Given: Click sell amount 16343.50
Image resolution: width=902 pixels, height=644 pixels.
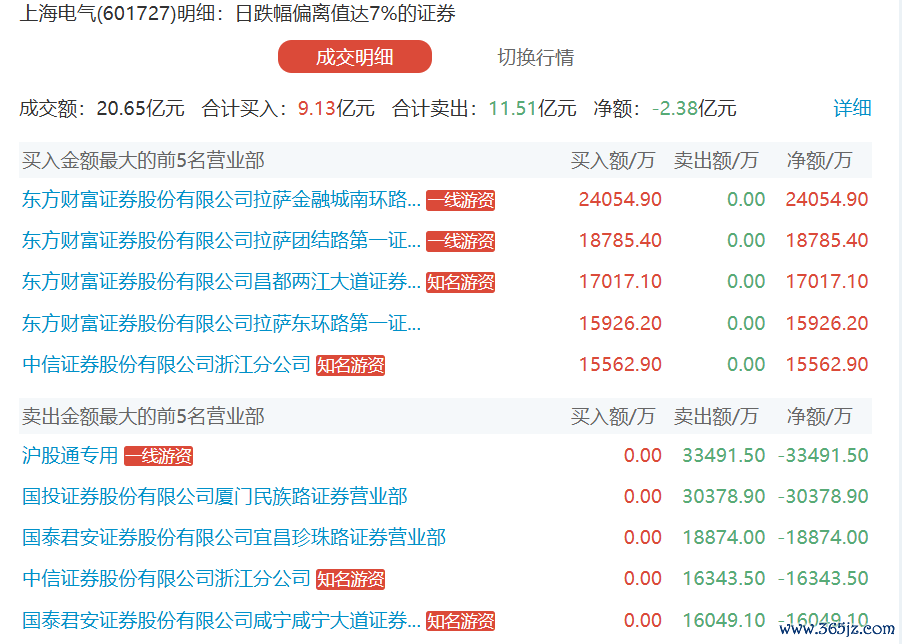Looking at the screenshot, I should 724,578.
